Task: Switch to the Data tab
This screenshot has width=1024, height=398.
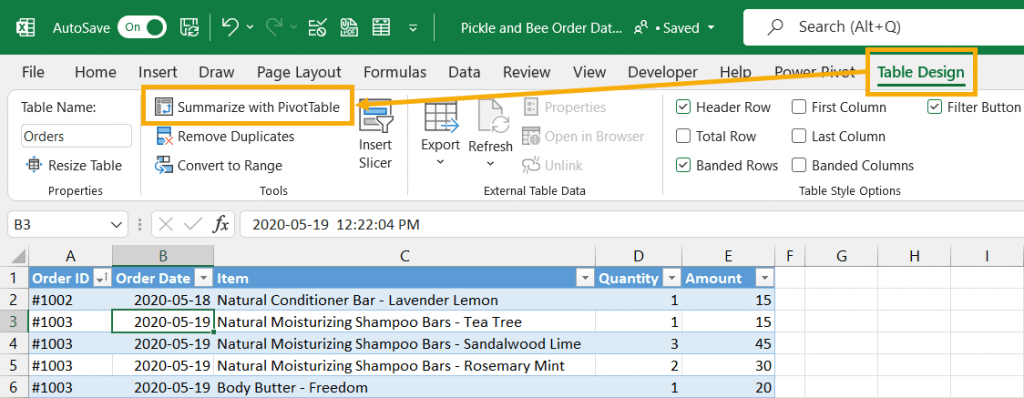Action: click(x=464, y=72)
